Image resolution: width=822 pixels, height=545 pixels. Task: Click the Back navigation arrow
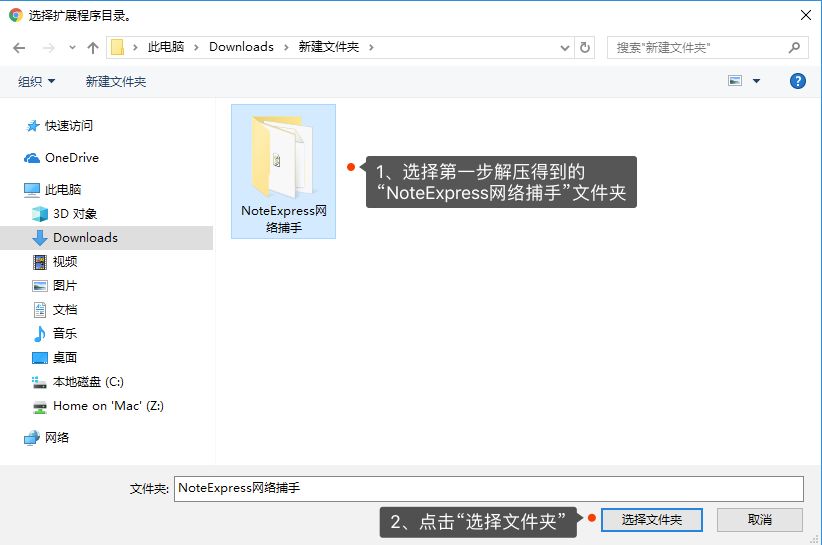click(x=19, y=48)
